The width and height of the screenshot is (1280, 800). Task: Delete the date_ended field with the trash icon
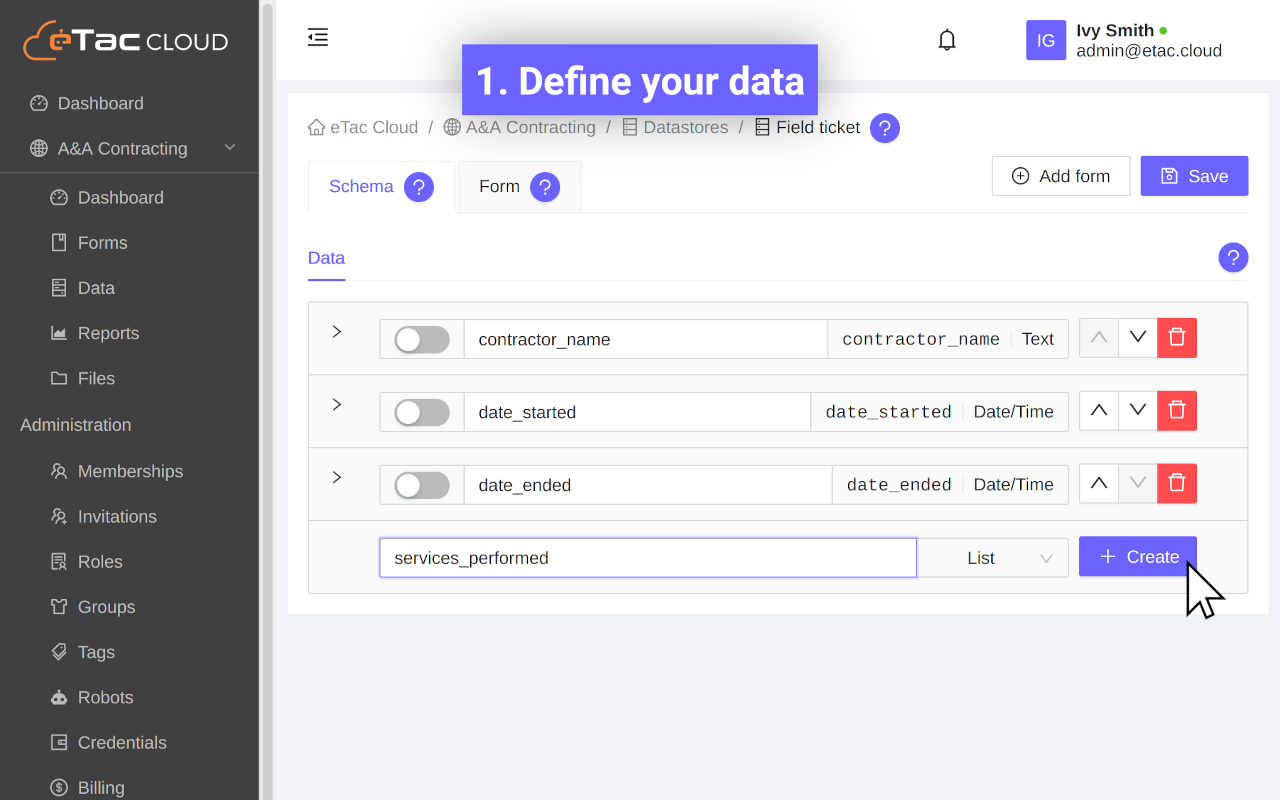tap(1177, 484)
